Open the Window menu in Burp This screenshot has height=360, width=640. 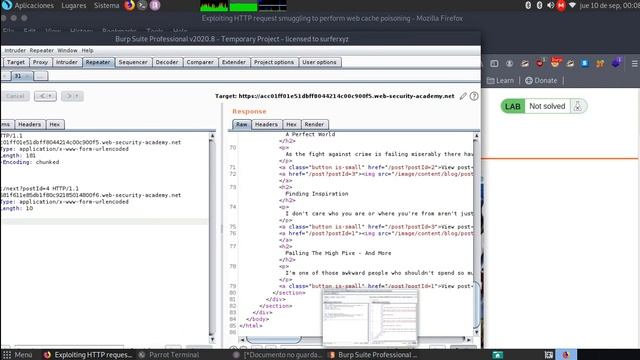point(67,51)
